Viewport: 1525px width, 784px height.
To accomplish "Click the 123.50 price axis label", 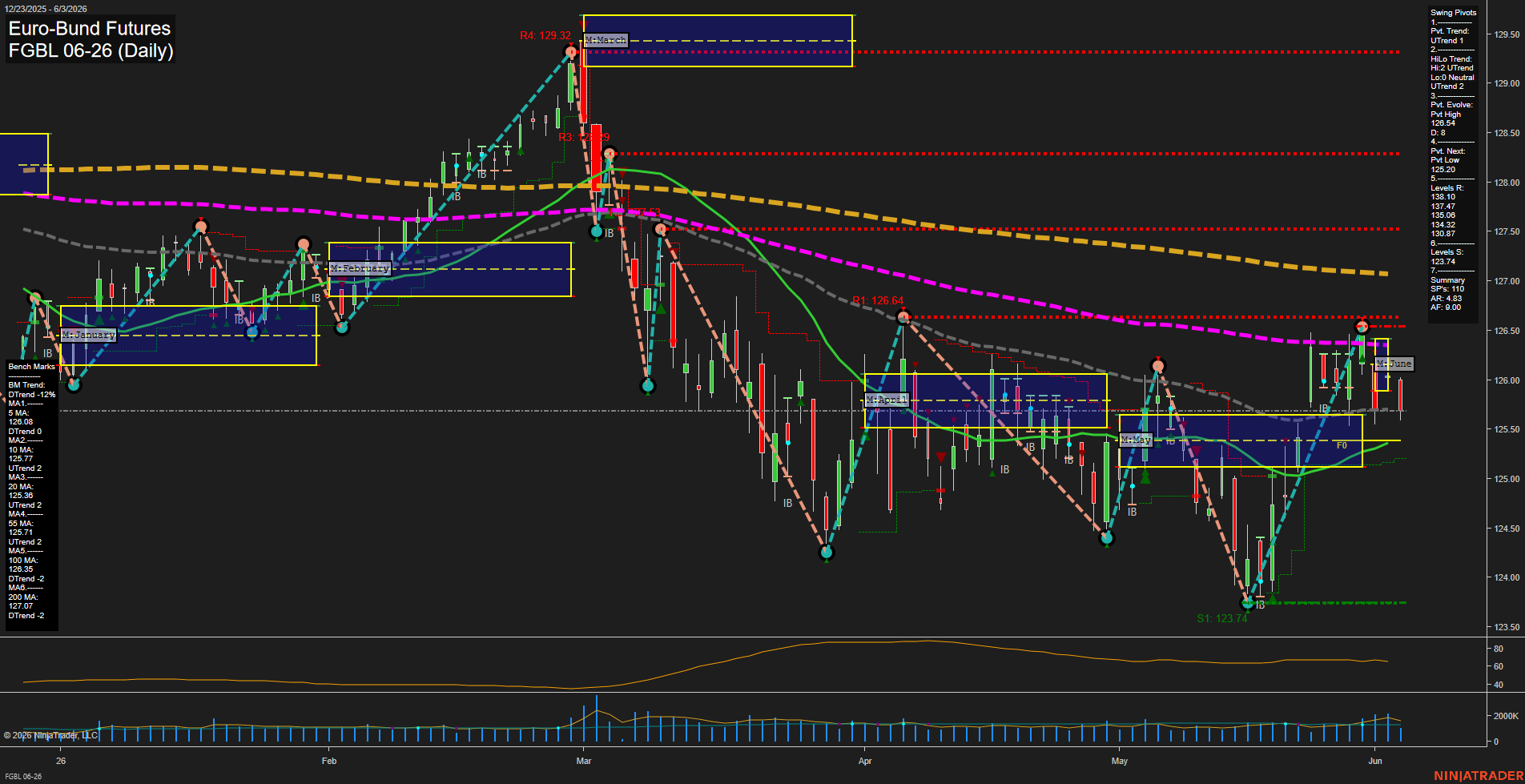I will (1507, 627).
